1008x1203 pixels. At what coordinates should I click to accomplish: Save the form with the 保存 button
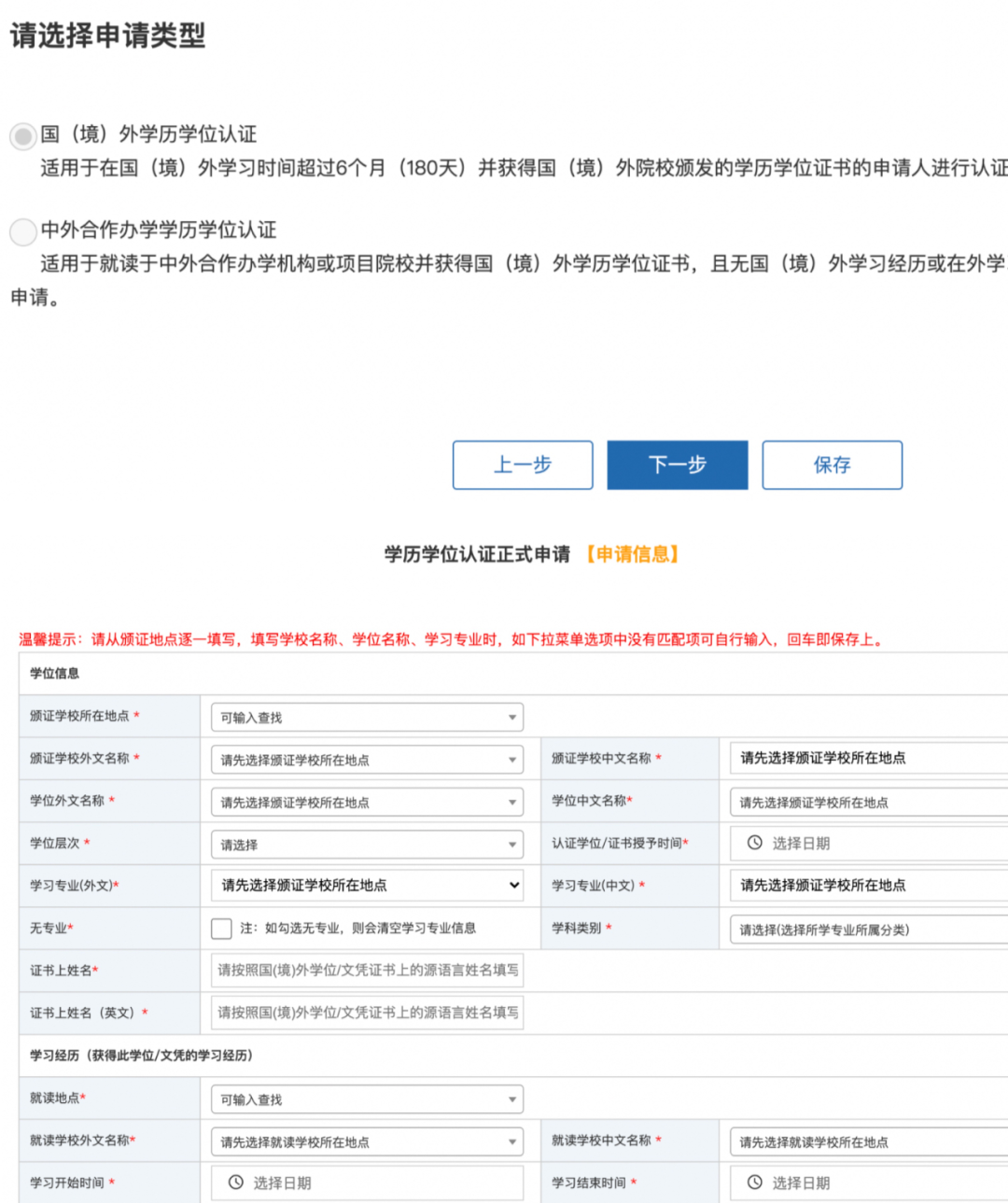(x=832, y=465)
